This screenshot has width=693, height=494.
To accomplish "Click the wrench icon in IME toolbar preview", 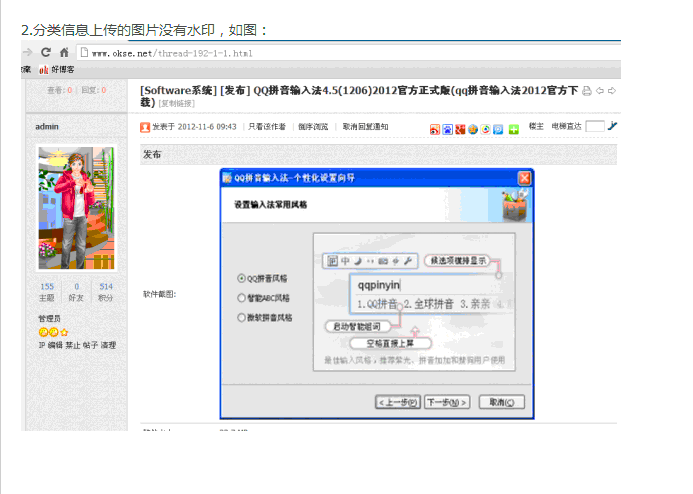I will pos(408,261).
